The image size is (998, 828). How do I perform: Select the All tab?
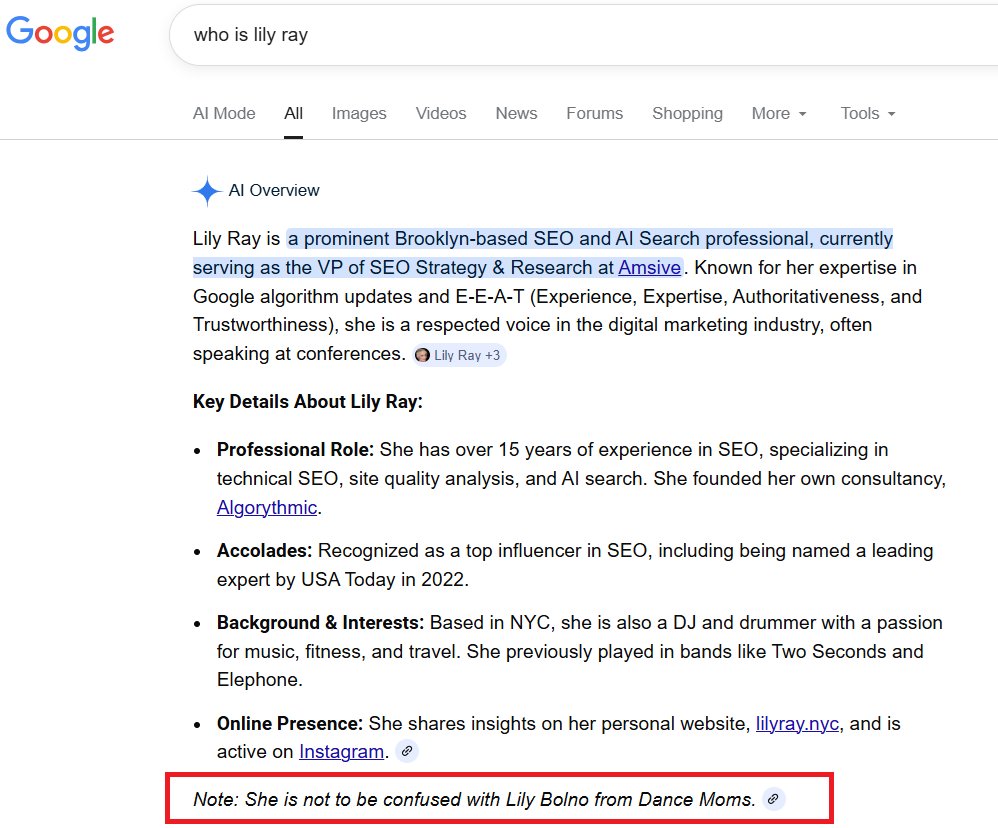[x=293, y=113]
